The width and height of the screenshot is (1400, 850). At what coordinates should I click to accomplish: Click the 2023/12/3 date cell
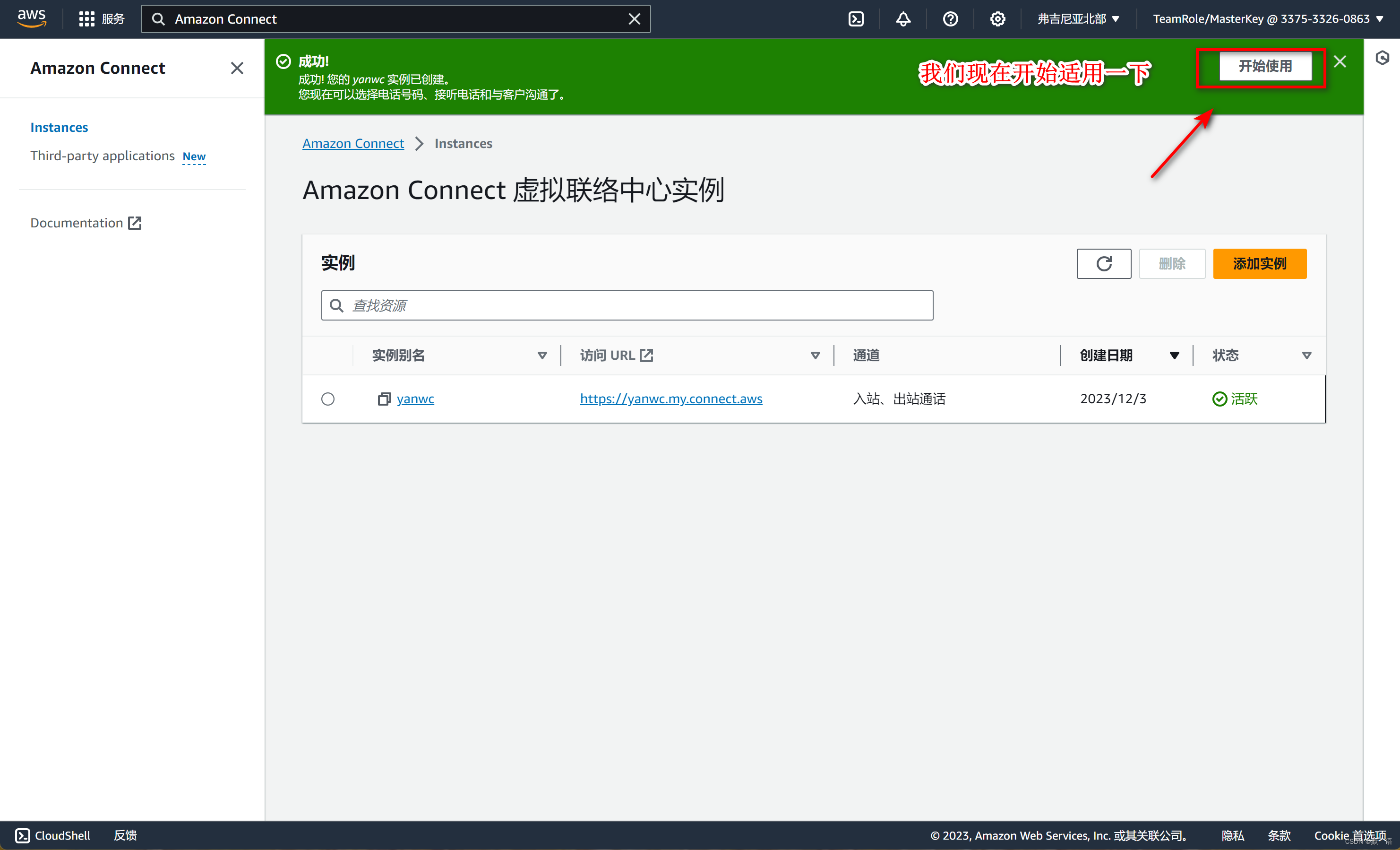(x=1113, y=399)
